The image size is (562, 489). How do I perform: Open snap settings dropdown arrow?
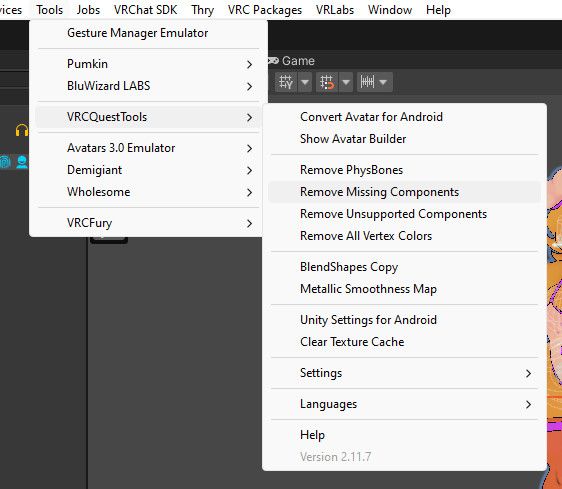(346, 82)
